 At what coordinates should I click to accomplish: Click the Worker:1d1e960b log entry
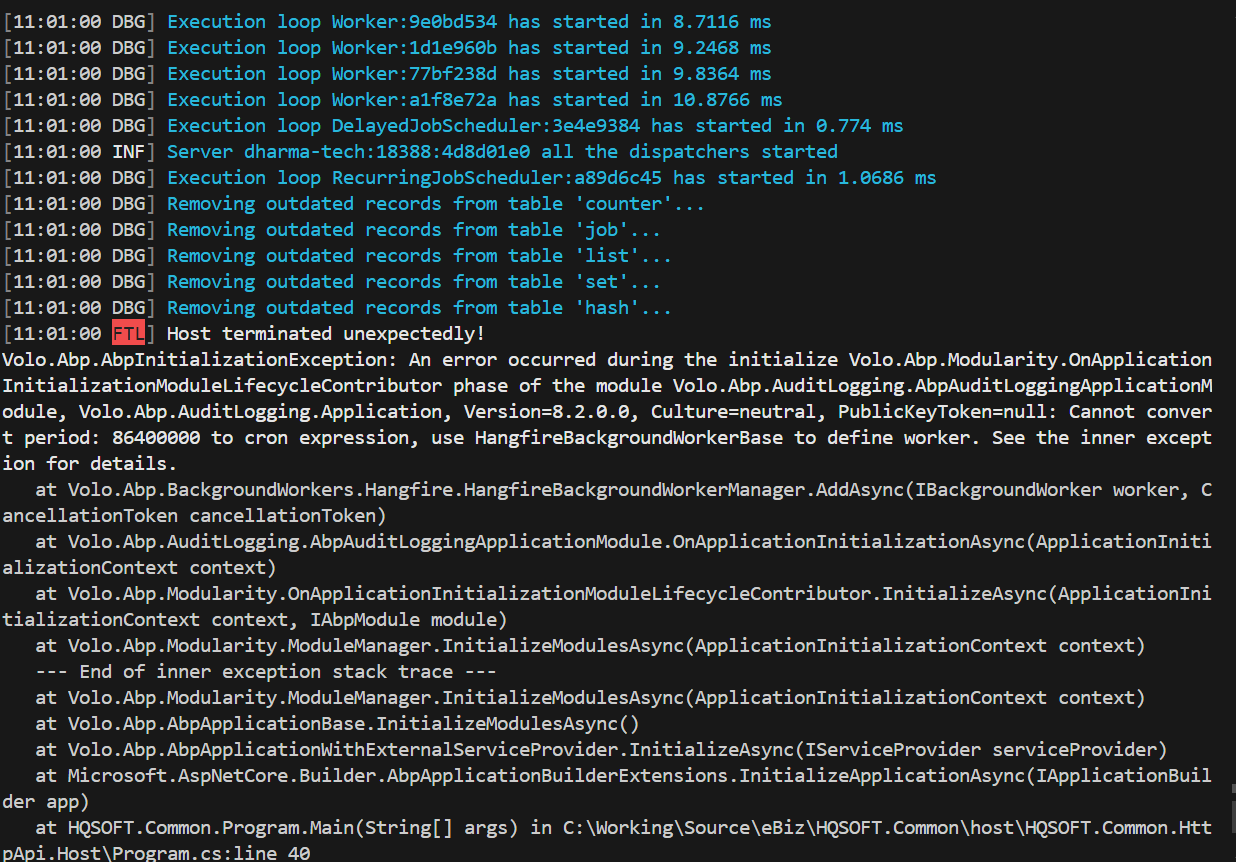(468, 47)
